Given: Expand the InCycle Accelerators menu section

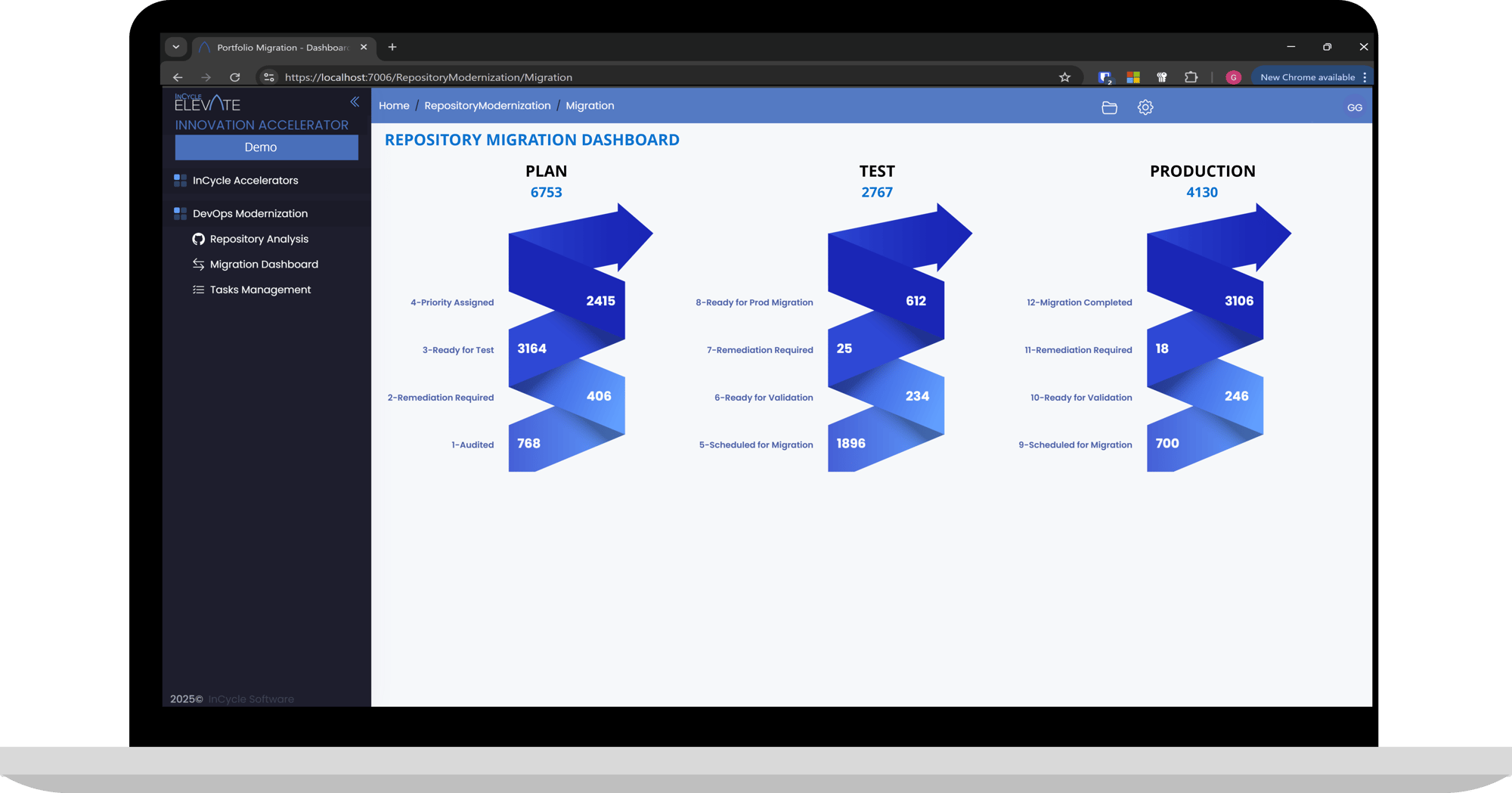Looking at the screenshot, I should coord(245,181).
